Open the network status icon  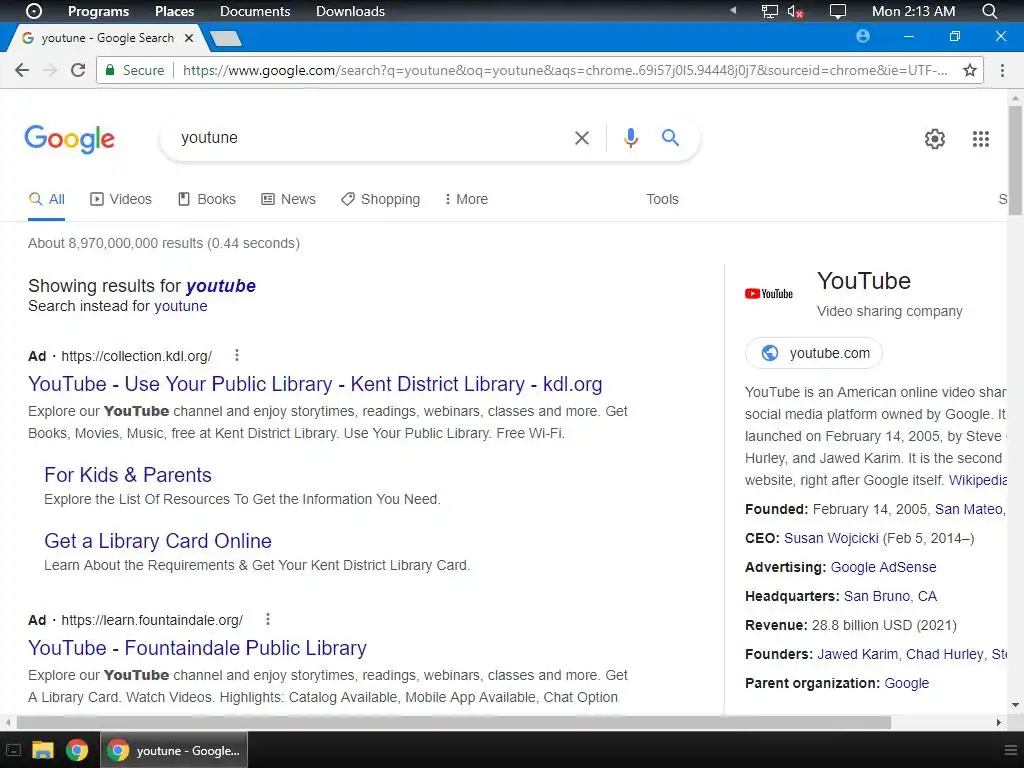(x=770, y=11)
